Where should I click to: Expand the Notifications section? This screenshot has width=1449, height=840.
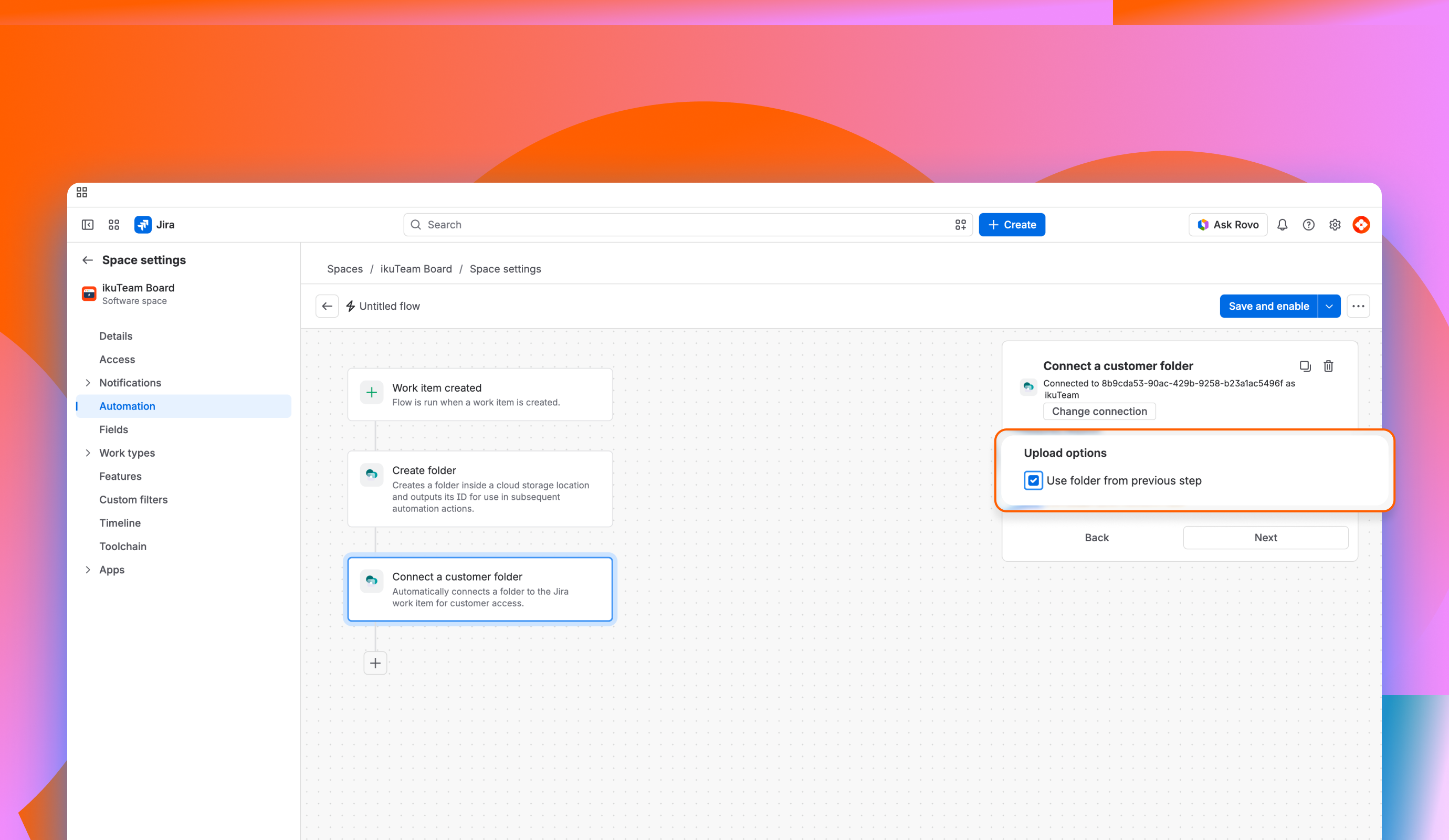88,383
